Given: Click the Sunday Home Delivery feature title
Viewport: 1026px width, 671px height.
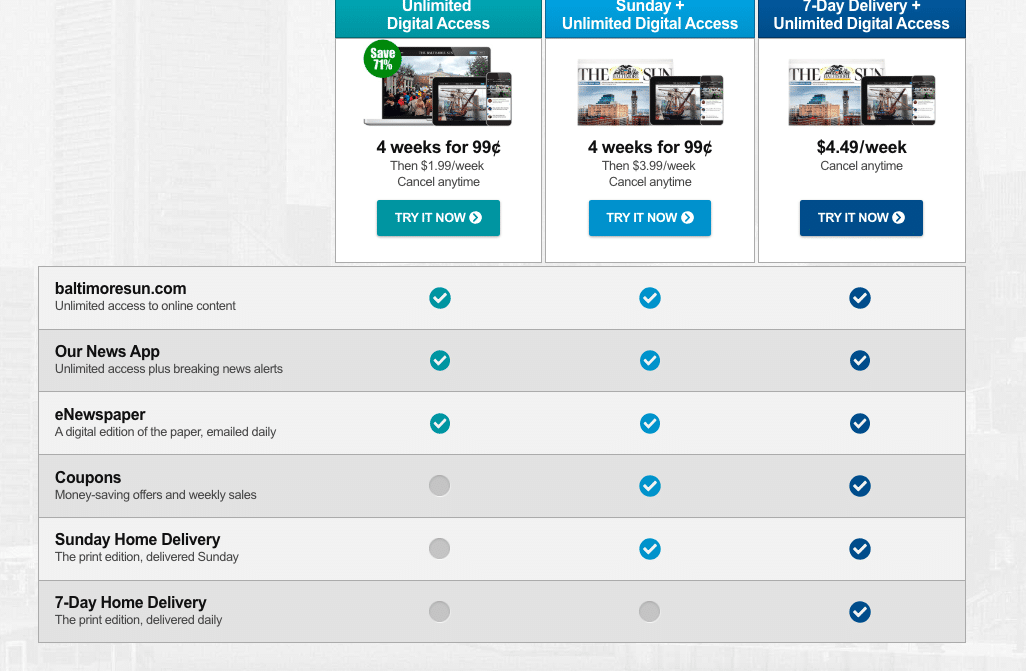Looking at the screenshot, I should 137,539.
